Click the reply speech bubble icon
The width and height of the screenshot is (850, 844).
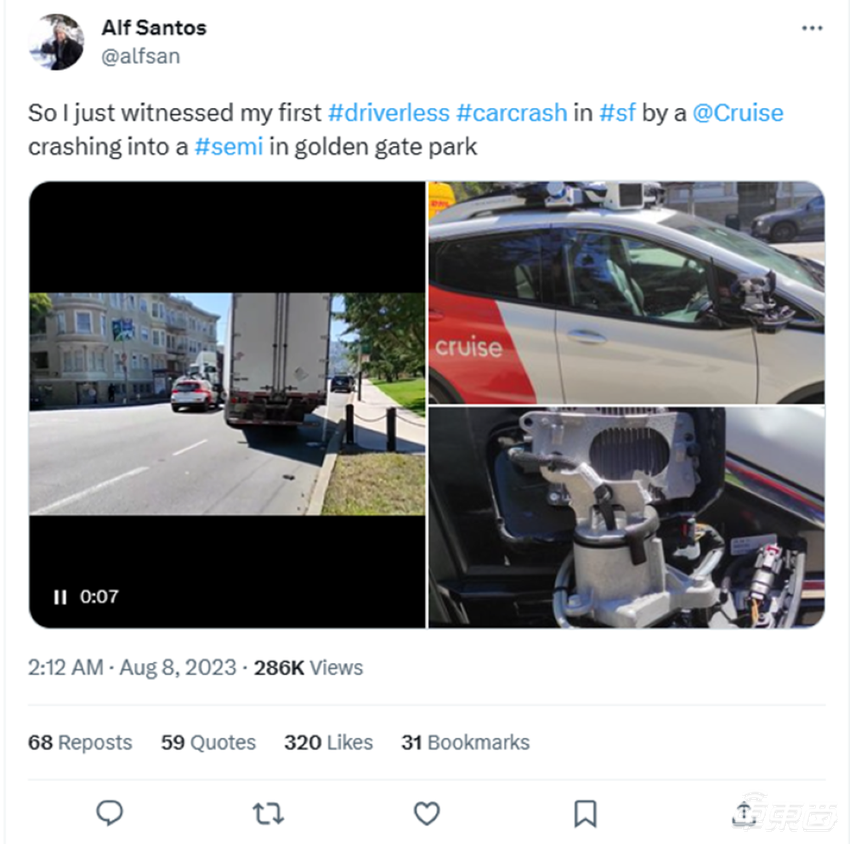(x=110, y=813)
